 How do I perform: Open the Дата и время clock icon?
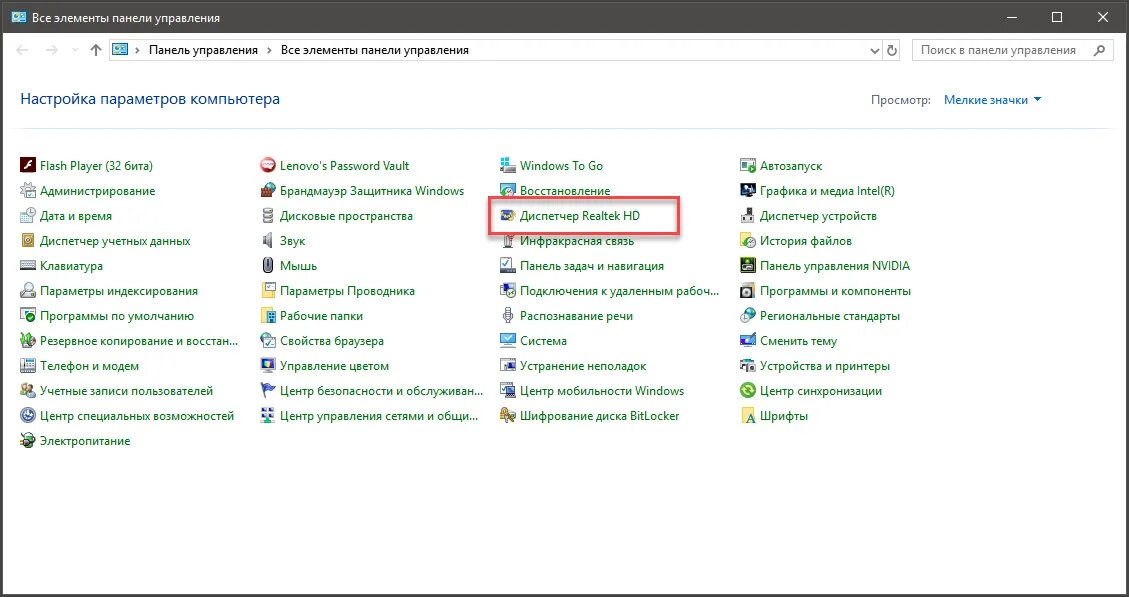click(x=27, y=216)
